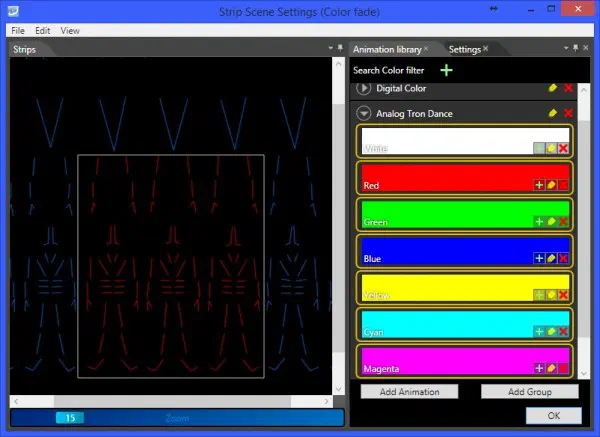
Task: Select the Cyan color animation swatch
Action: point(465,324)
